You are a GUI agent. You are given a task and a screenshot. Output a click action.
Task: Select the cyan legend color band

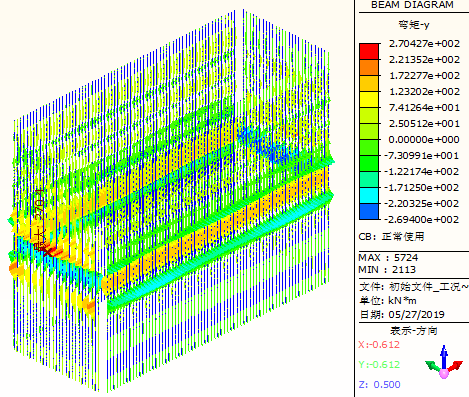pos(369,196)
